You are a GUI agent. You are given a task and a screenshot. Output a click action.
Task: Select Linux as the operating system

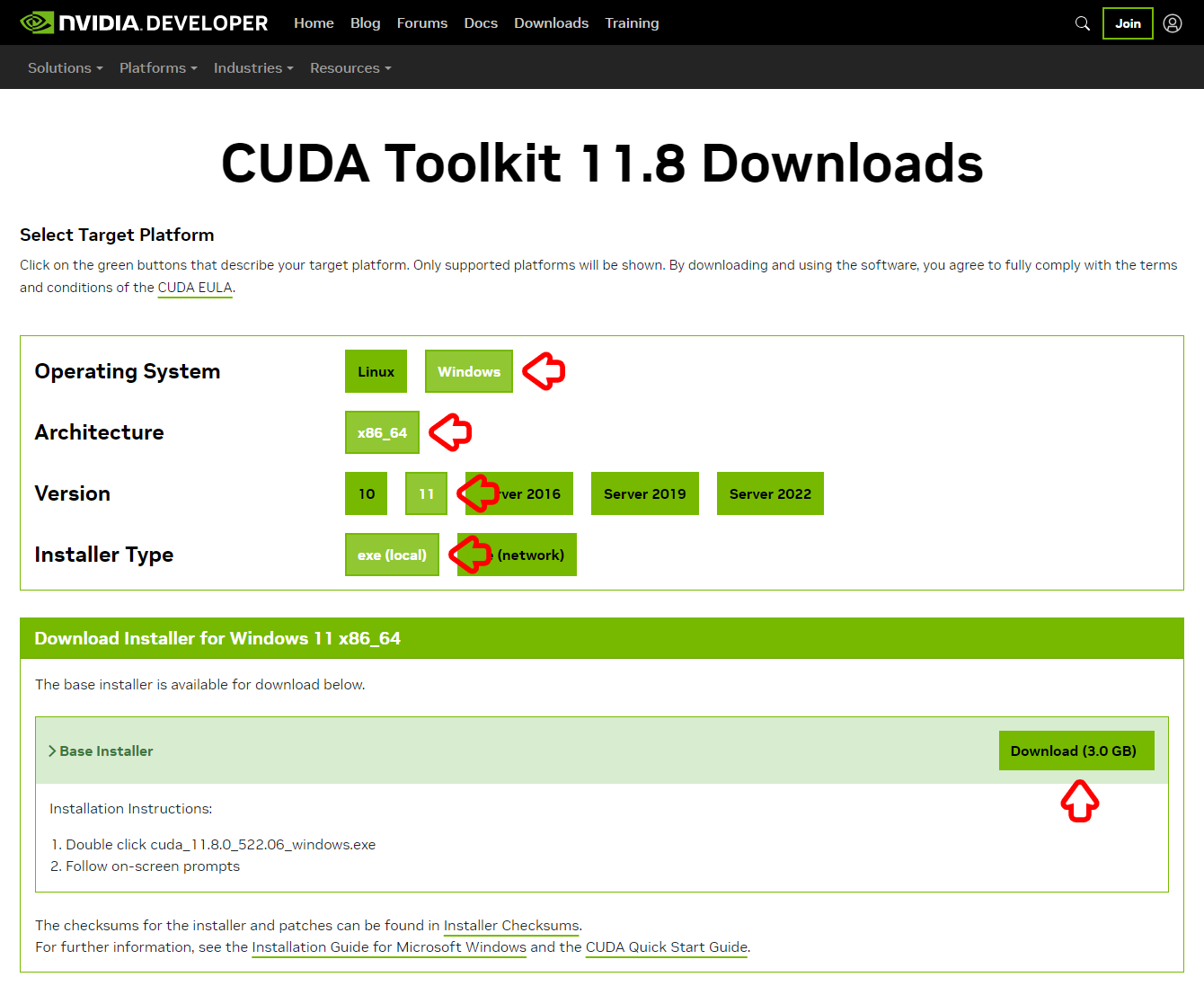tap(376, 371)
